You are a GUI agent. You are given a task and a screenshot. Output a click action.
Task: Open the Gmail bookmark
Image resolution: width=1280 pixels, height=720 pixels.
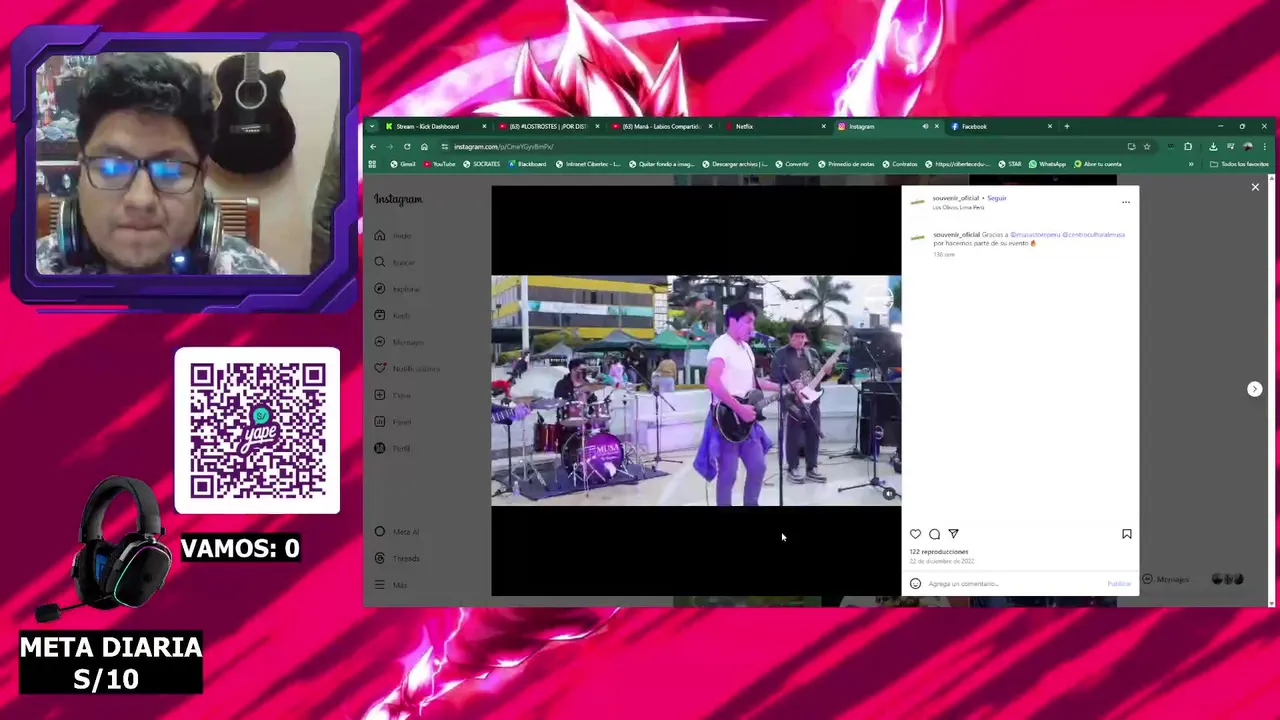click(x=403, y=164)
